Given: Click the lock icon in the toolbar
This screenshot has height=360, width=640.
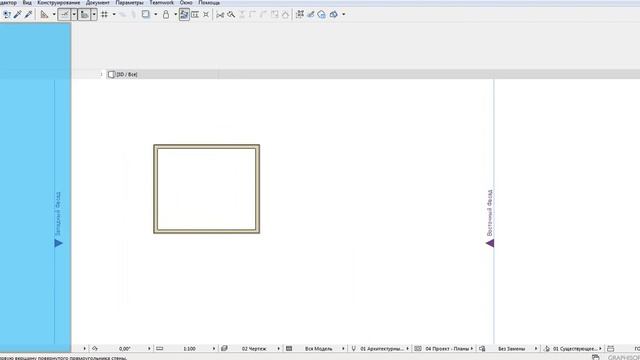Looking at the screenshot, I should pos(166,15).
